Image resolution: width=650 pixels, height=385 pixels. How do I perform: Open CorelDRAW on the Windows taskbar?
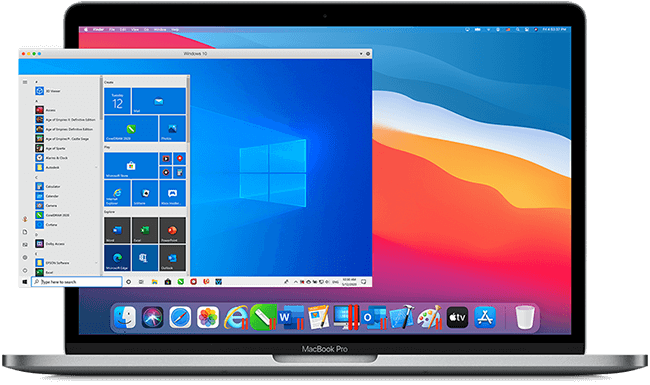pos(181,282)
